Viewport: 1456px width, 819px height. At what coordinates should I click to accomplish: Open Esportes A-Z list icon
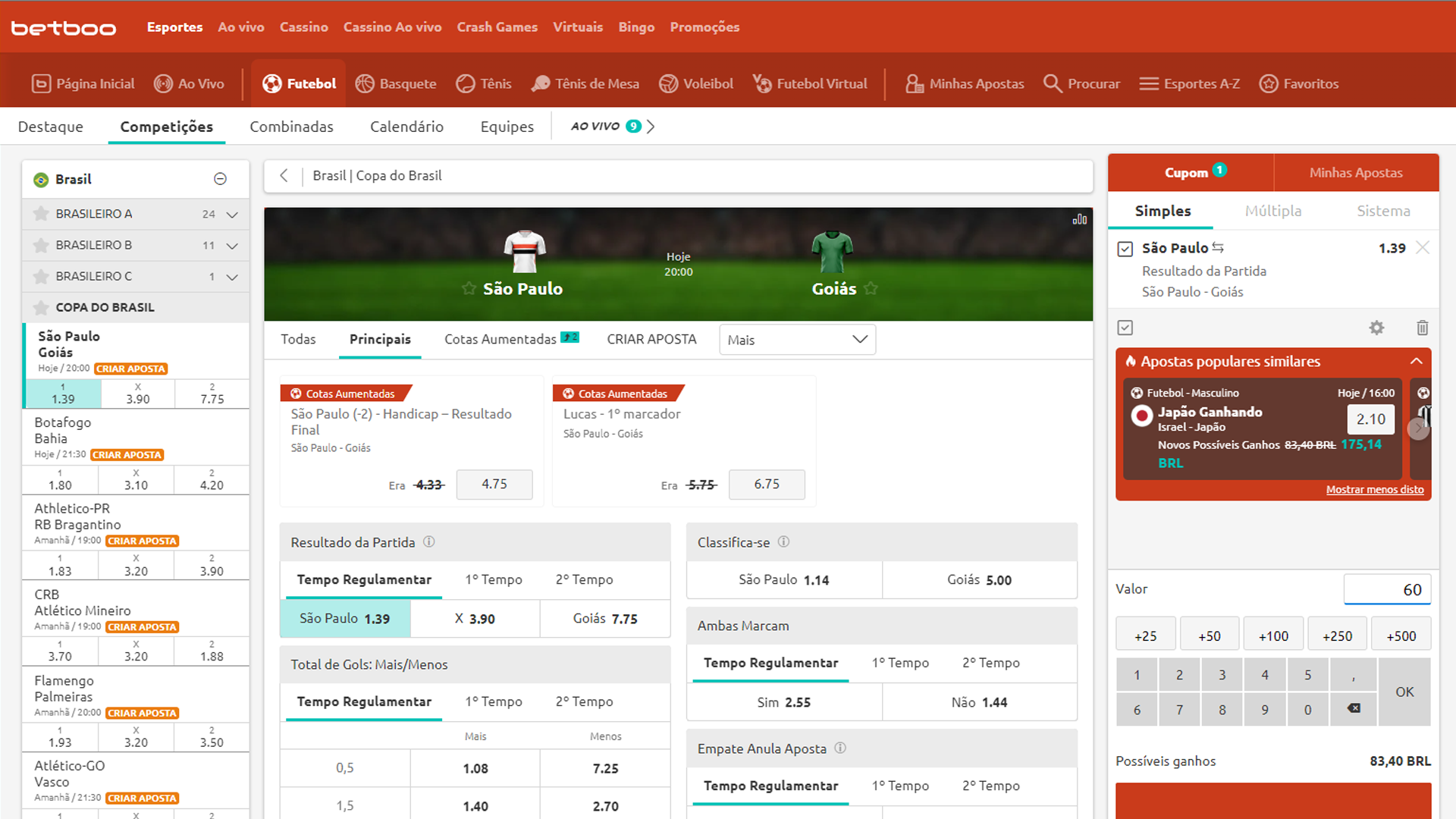pos(1149,83)
